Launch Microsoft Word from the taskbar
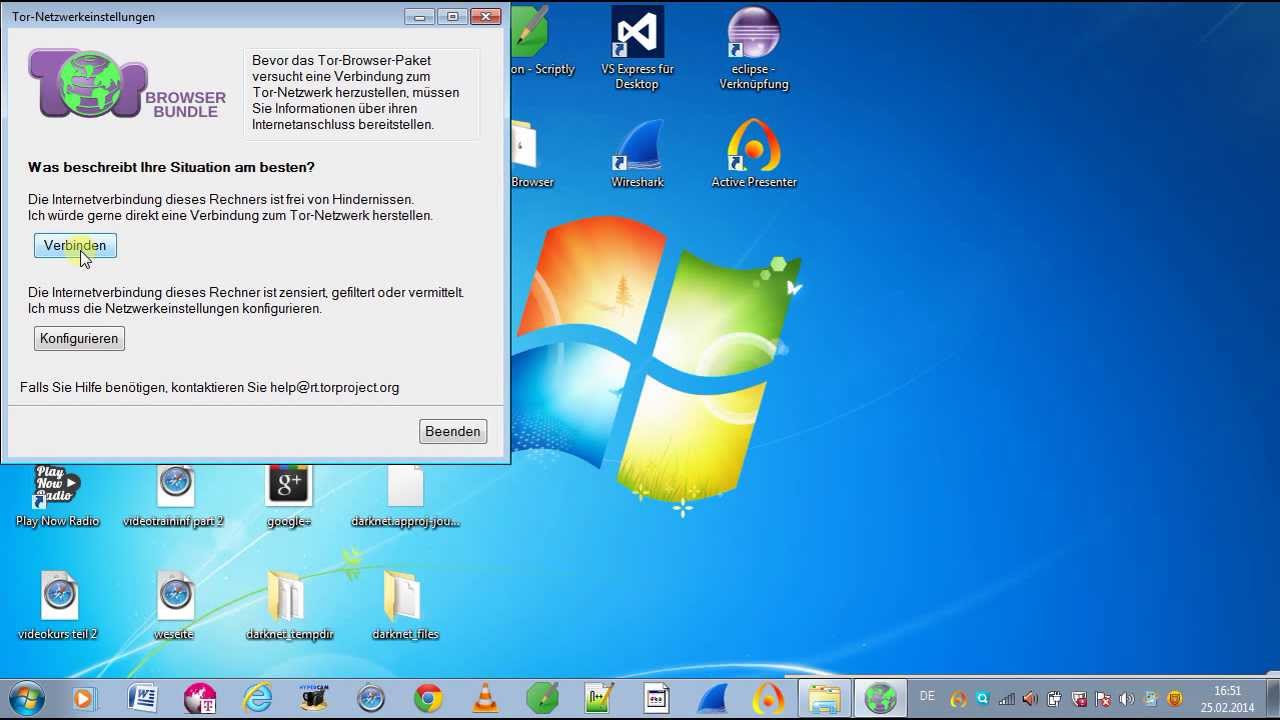The image size is (1280, 720). pyautogui.click(x=142, y=698)
